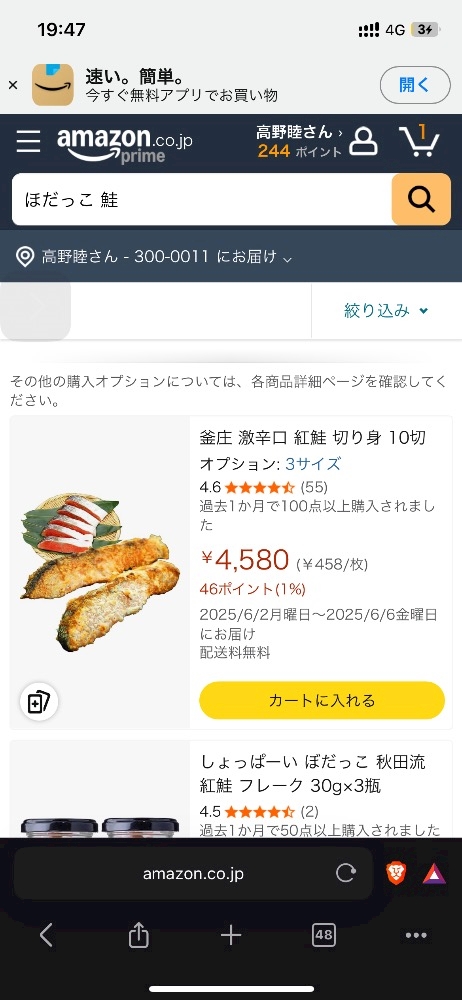Tap the search field containing ほだっこ 鮭
The image size is (462, 1000).
coord(202,200)
